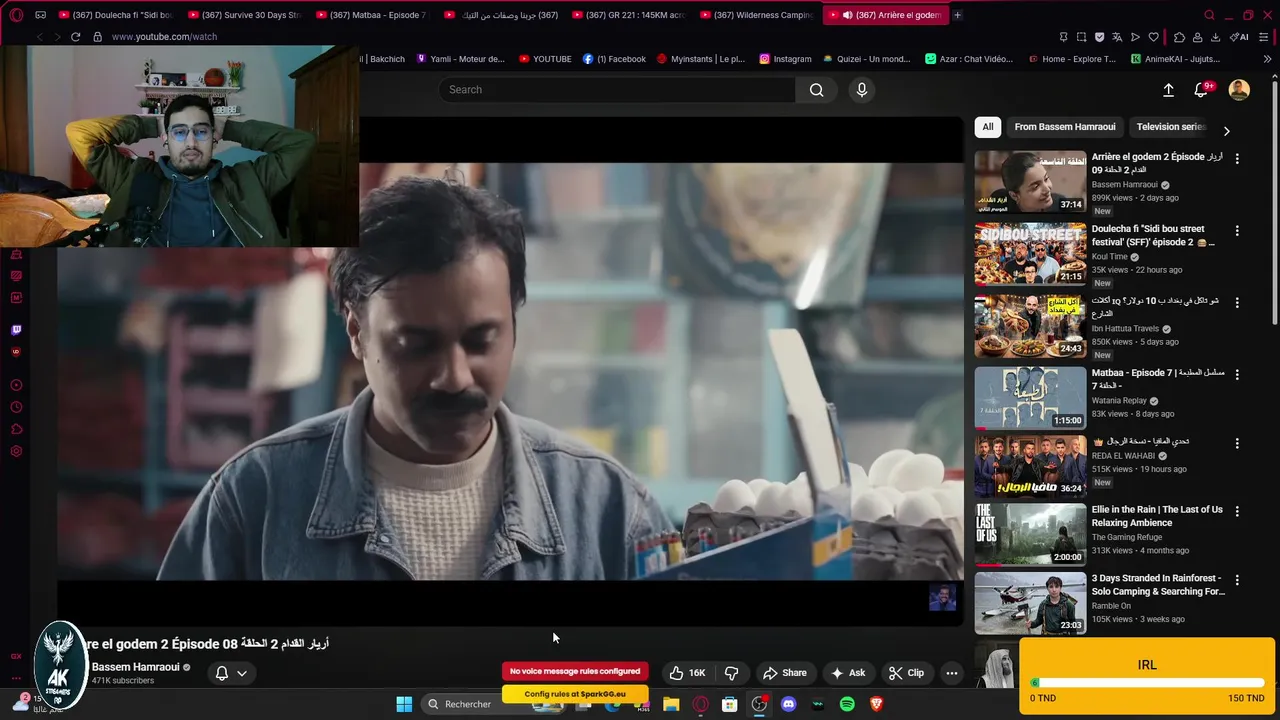Click the browser address bar youtube.com/watch

click(x=164, y=37)
